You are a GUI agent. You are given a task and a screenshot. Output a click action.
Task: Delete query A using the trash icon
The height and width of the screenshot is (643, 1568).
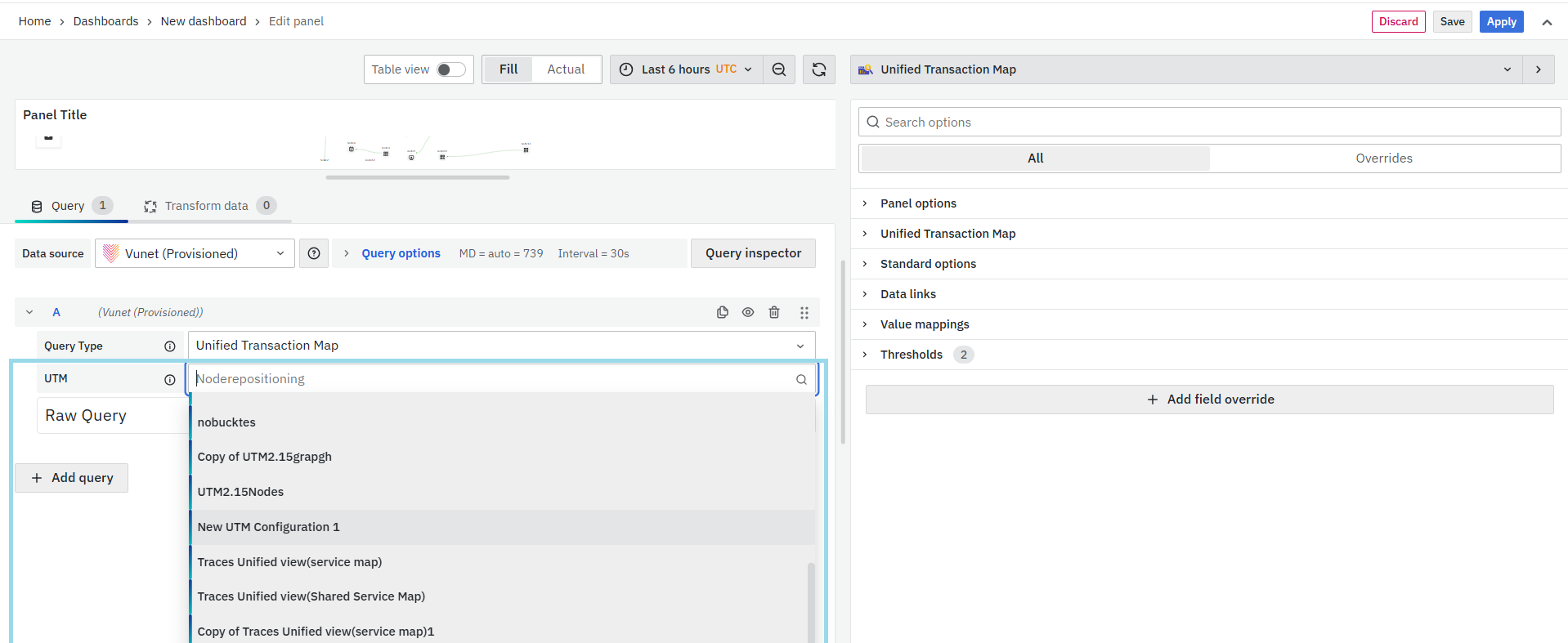pyautogui.click(x=774, y=312)
